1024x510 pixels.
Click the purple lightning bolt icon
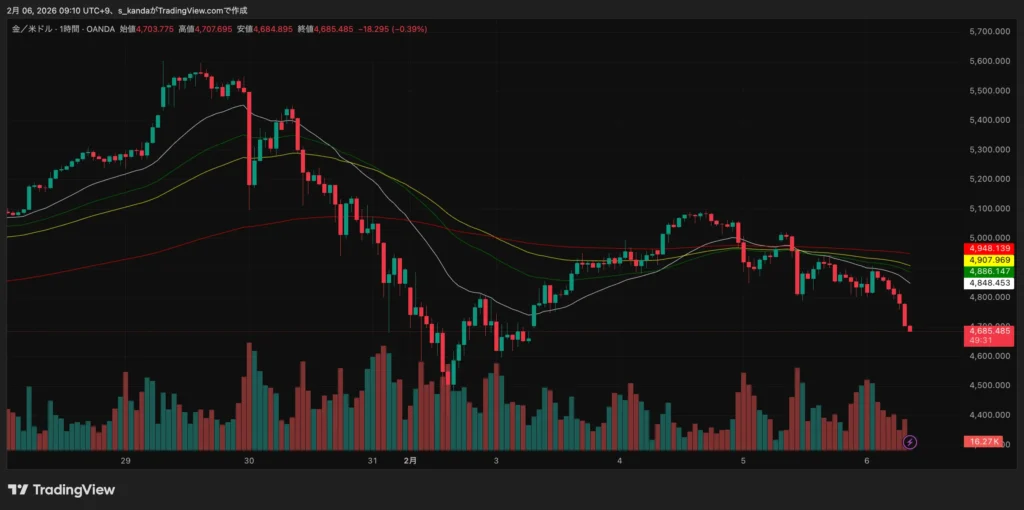point(910,441)
